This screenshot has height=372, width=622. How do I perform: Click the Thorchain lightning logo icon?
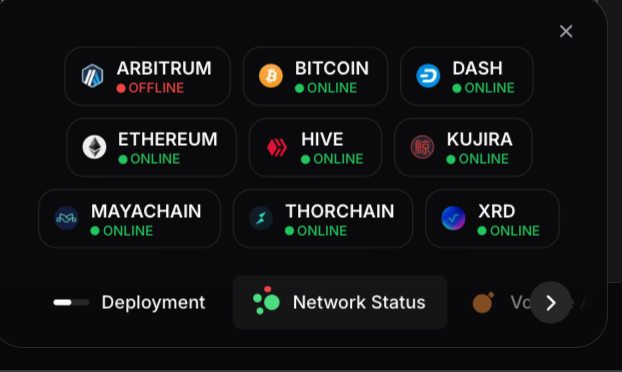[261, 218]
